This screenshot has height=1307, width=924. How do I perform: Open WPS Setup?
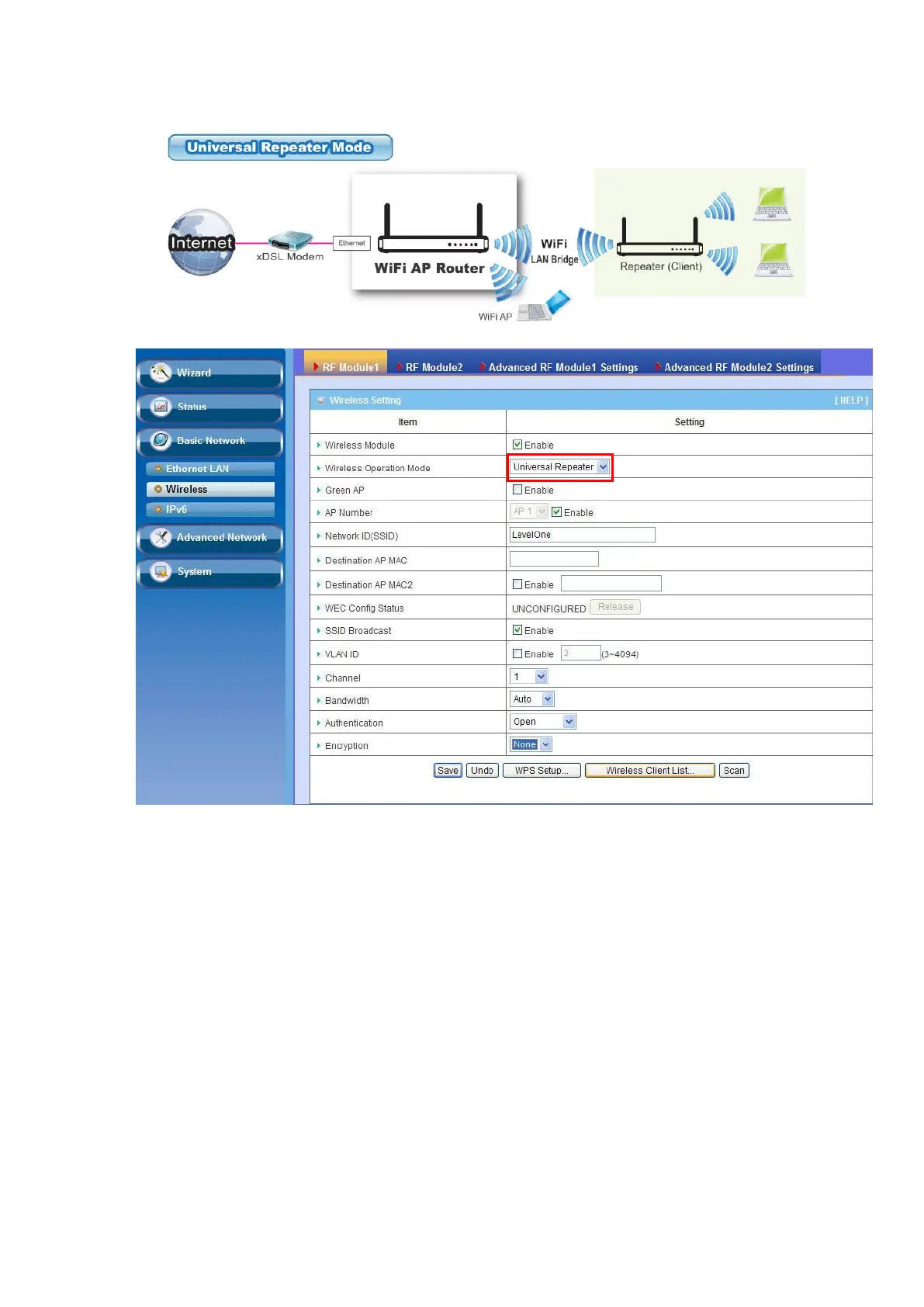(x=542, y=771)
